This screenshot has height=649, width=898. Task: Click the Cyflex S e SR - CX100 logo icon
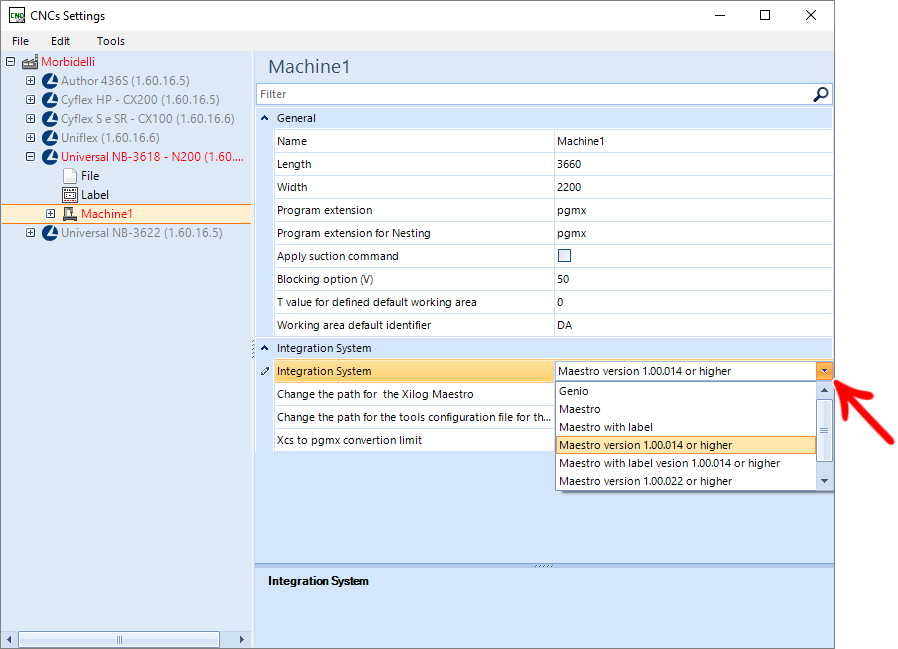click(50, 119)
